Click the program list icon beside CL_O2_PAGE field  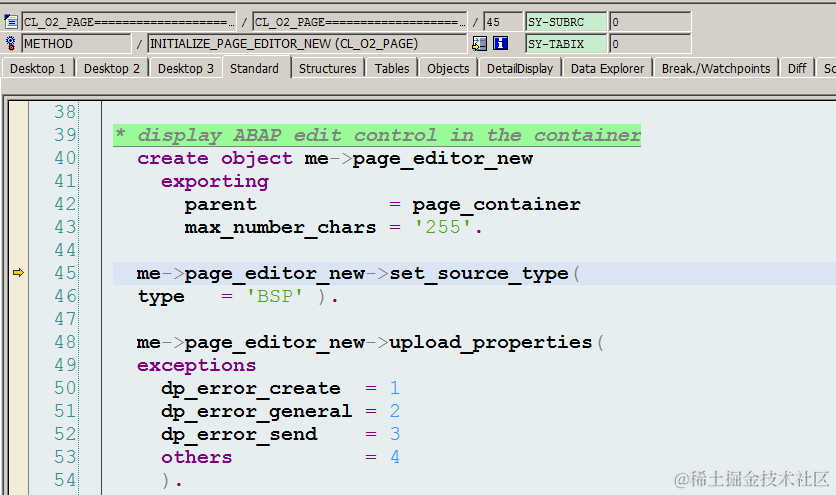coord(11,22)
